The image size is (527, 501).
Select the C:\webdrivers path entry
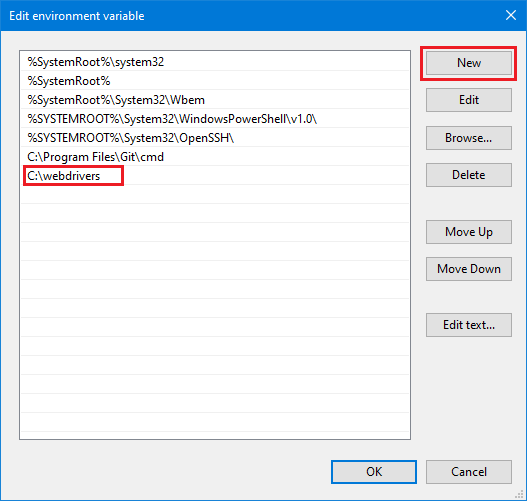coord(215,175)
